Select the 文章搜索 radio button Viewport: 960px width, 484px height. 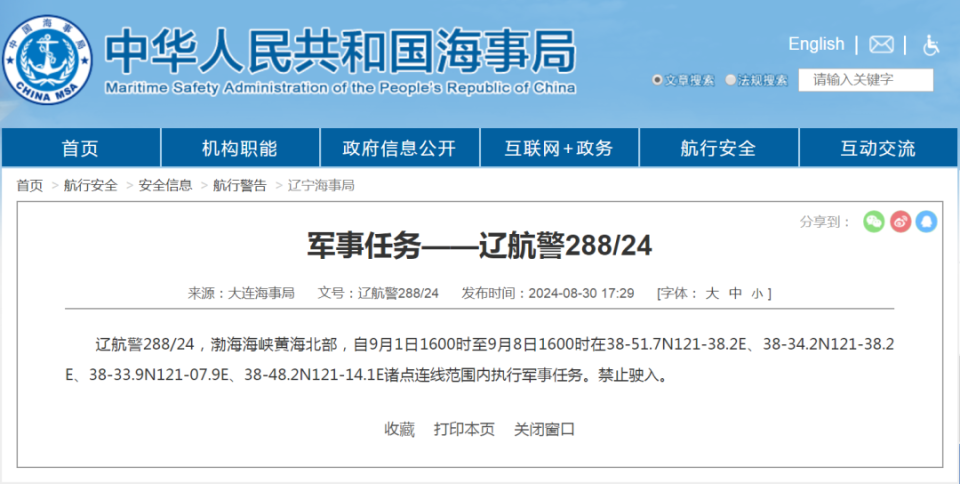[657, 80]
